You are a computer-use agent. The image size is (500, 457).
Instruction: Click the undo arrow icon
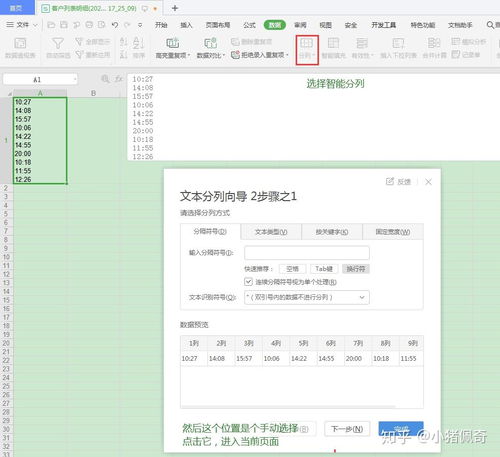click(115, 25)
